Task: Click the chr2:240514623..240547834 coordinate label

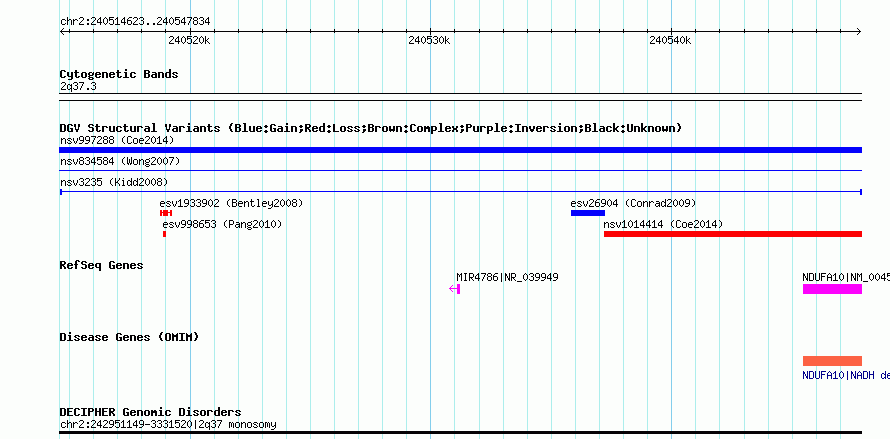Action: [135, 22]
